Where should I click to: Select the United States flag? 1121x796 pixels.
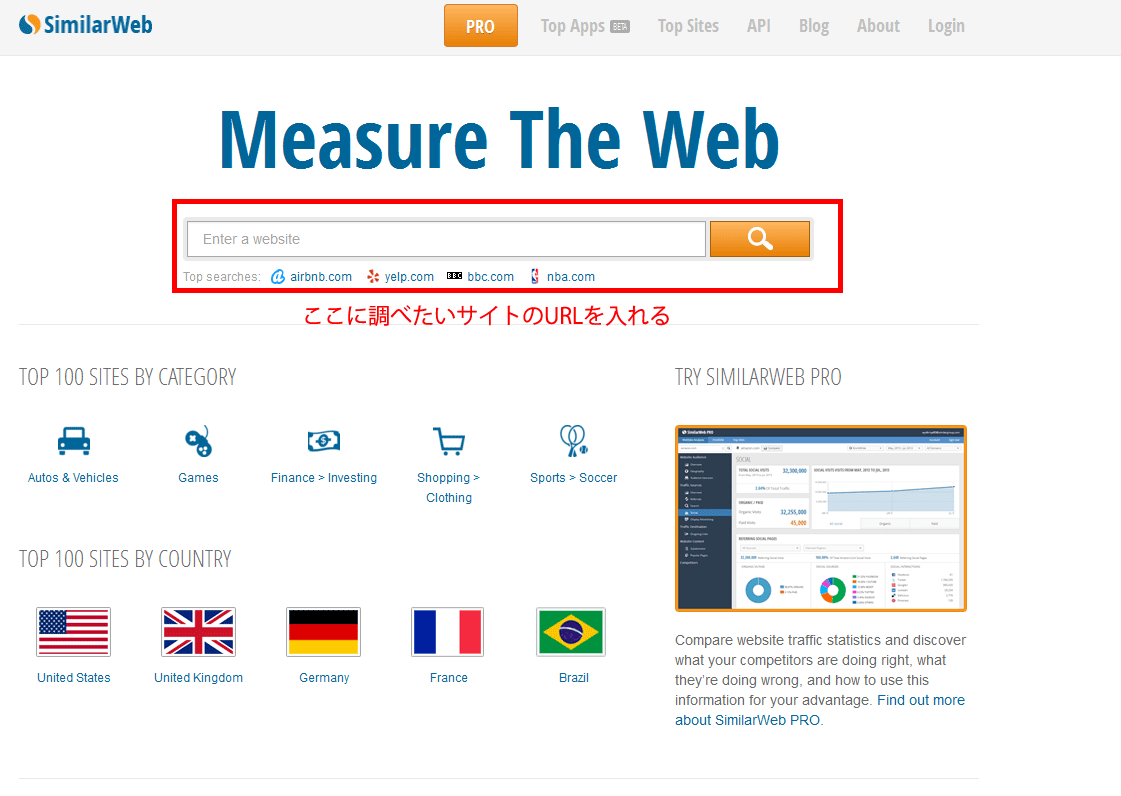(x=74, y=632)
